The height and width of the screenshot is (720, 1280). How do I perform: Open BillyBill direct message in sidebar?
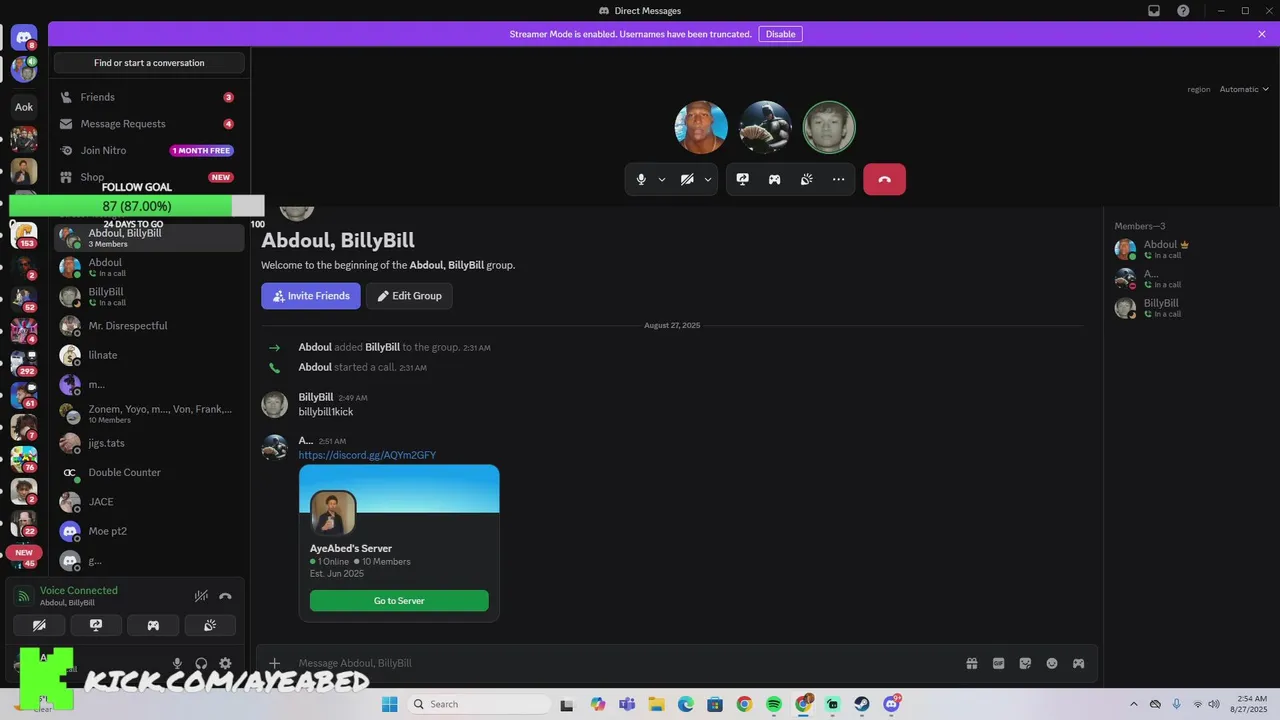pos(149,297)
